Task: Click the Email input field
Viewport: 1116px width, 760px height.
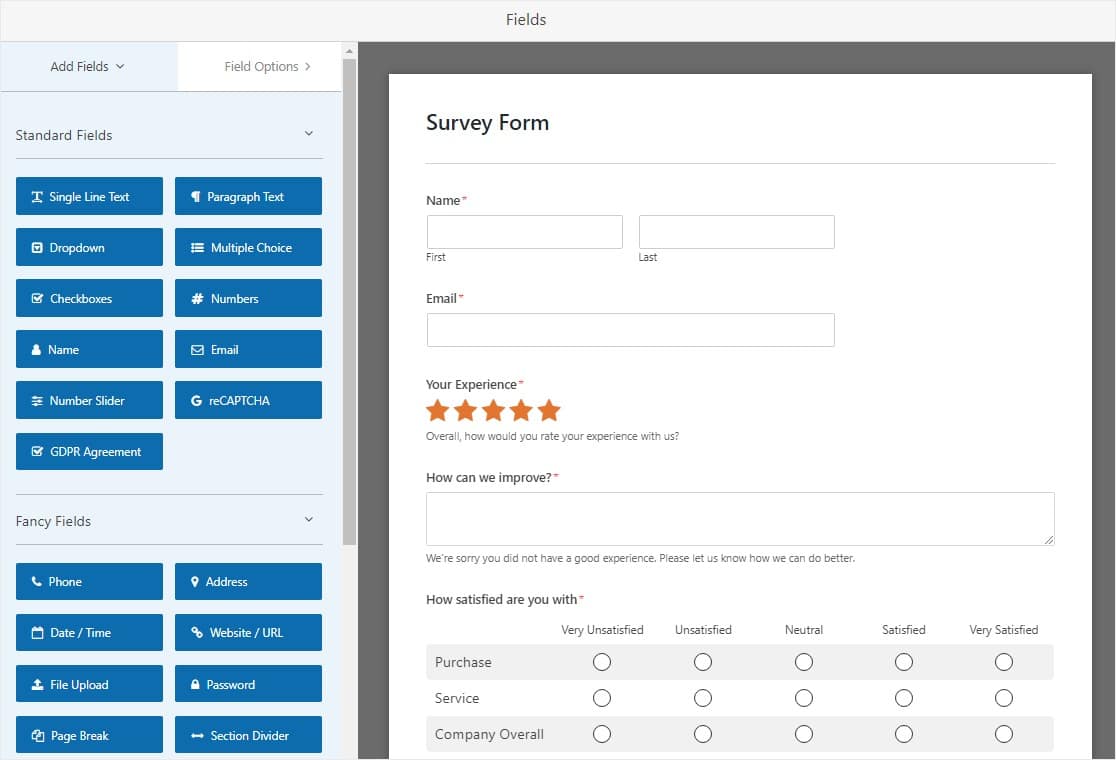Action: (x=631, y=330)
